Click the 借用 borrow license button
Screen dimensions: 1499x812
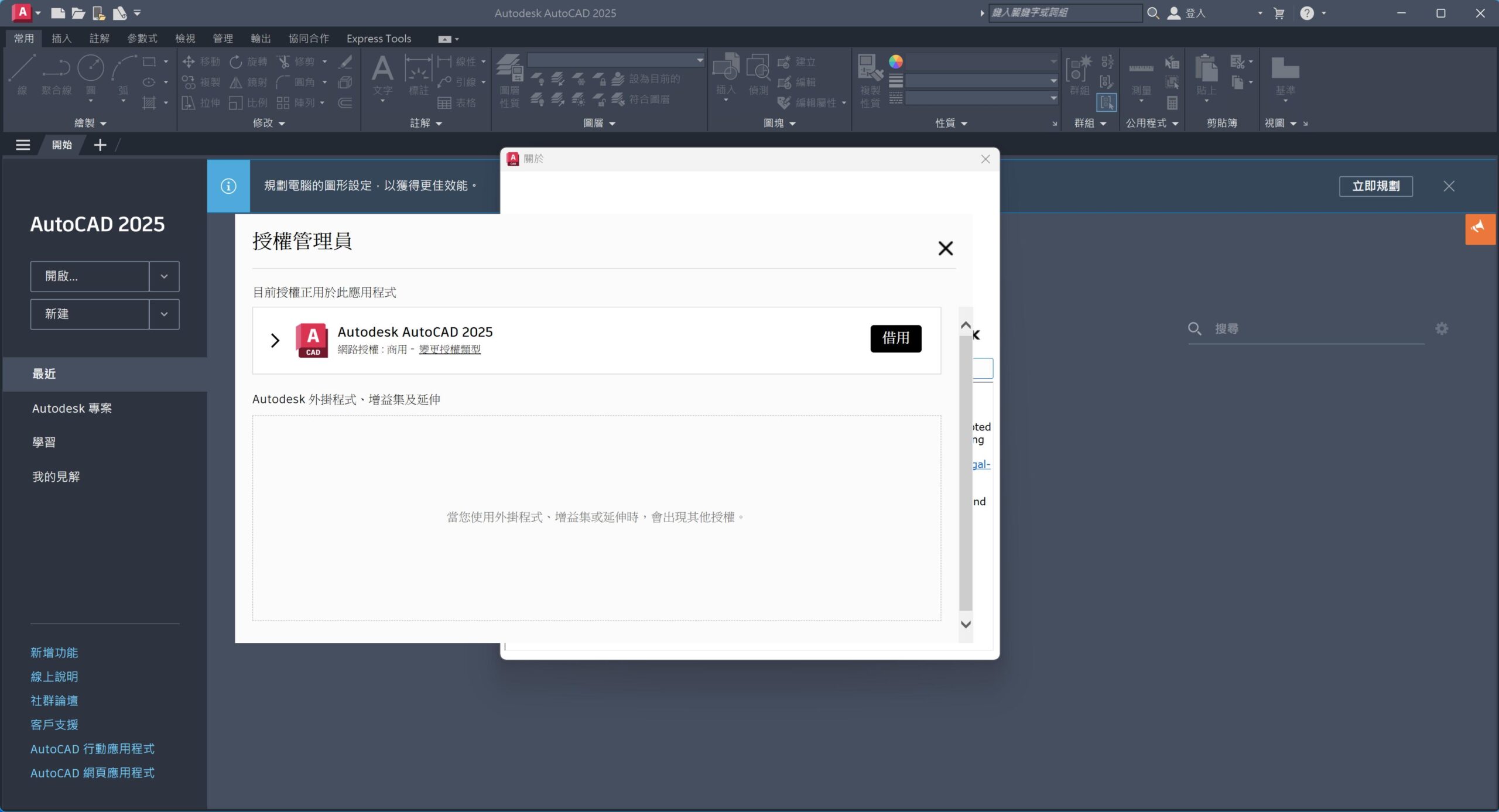click(895, 338)
